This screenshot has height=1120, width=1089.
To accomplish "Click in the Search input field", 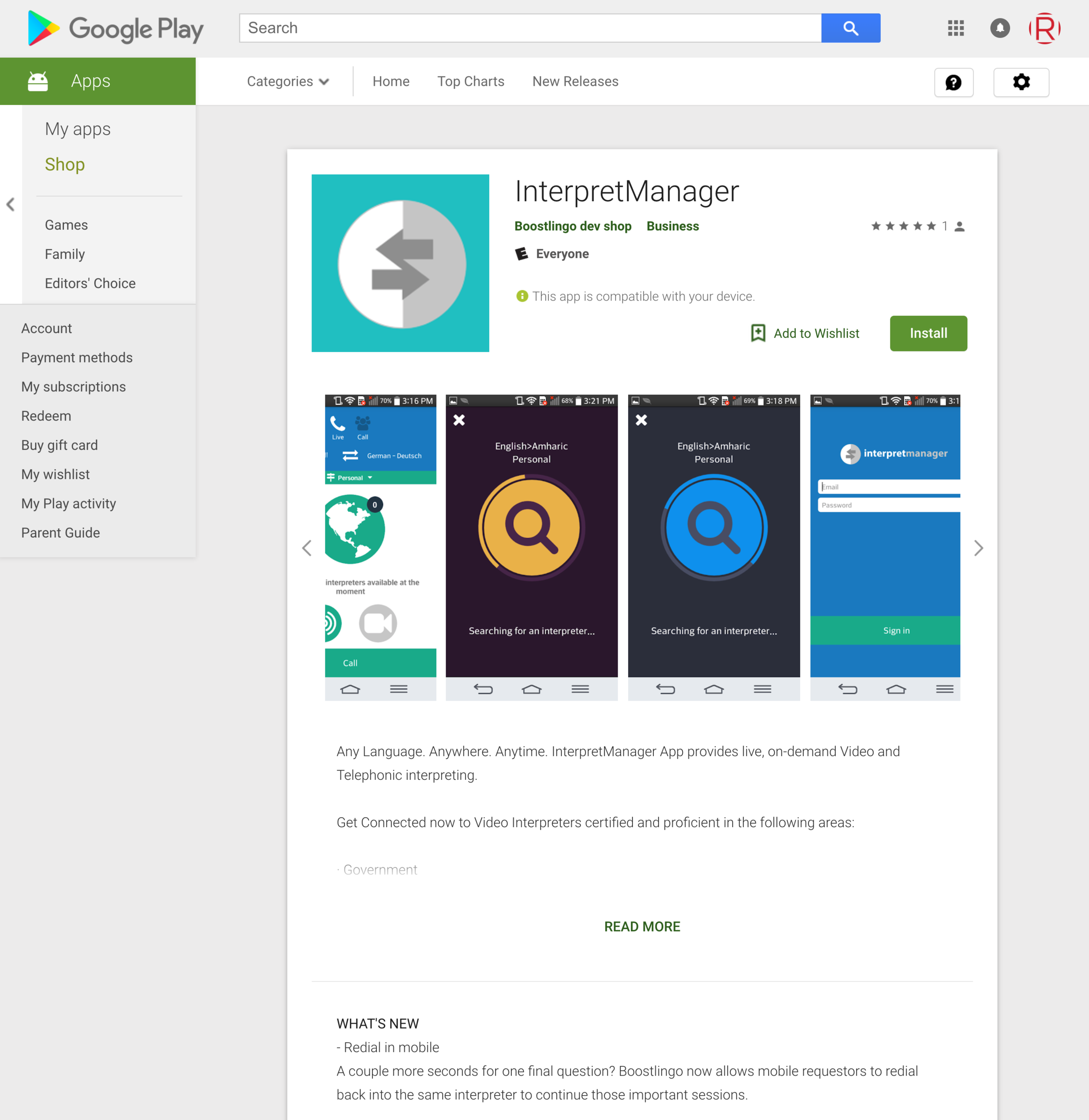I will [x=530, y=28].
